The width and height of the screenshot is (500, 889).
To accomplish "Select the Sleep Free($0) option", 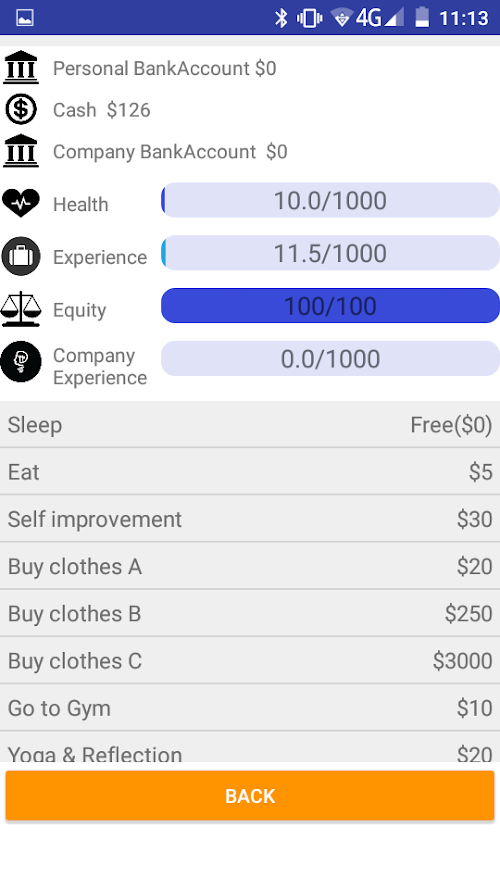I will [250, 425].
